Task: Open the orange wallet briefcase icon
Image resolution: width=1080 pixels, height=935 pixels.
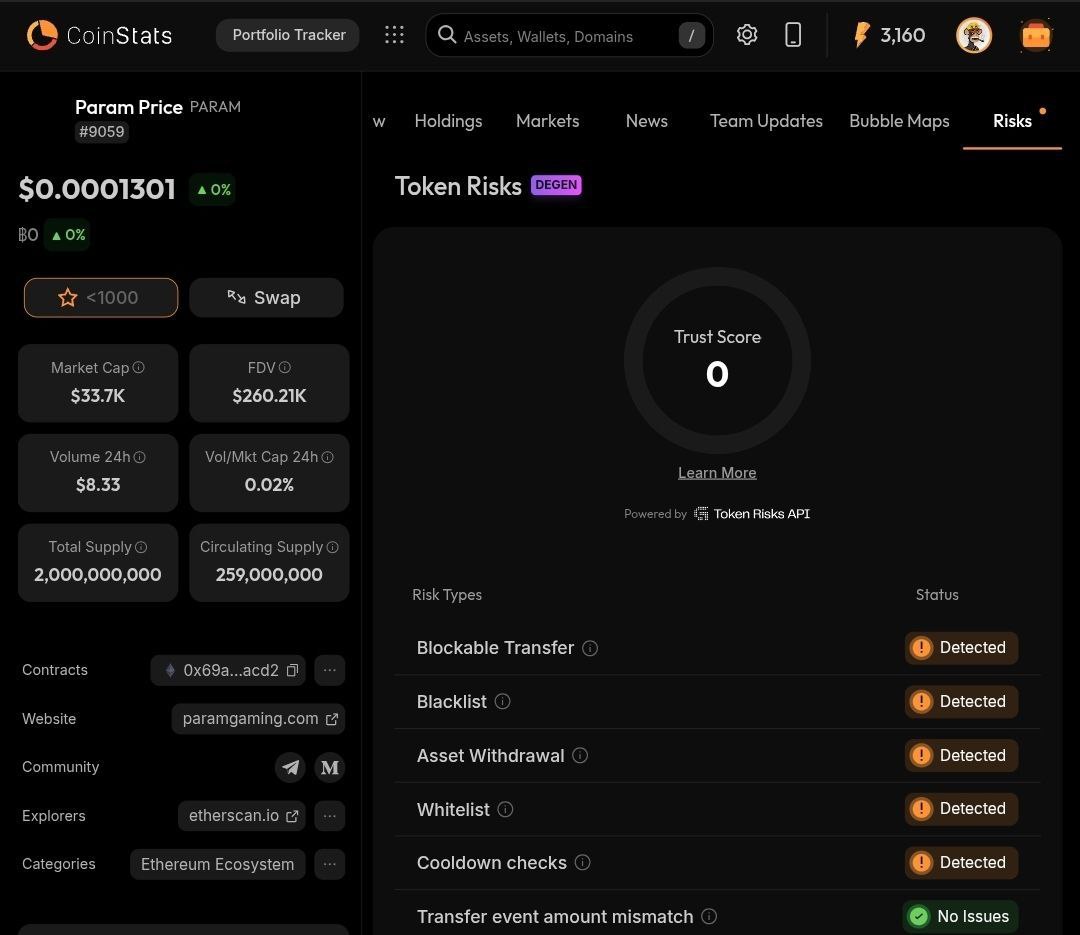Action: coord(1035,35)
